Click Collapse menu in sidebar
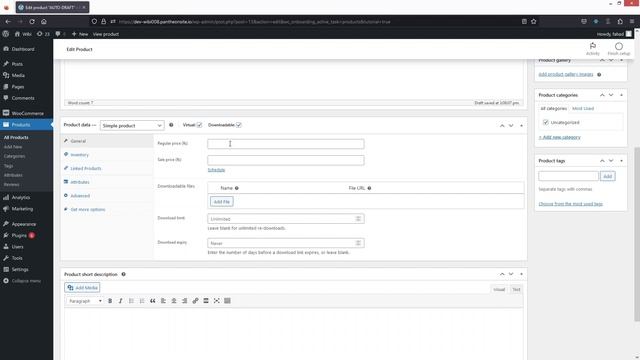 27,281
